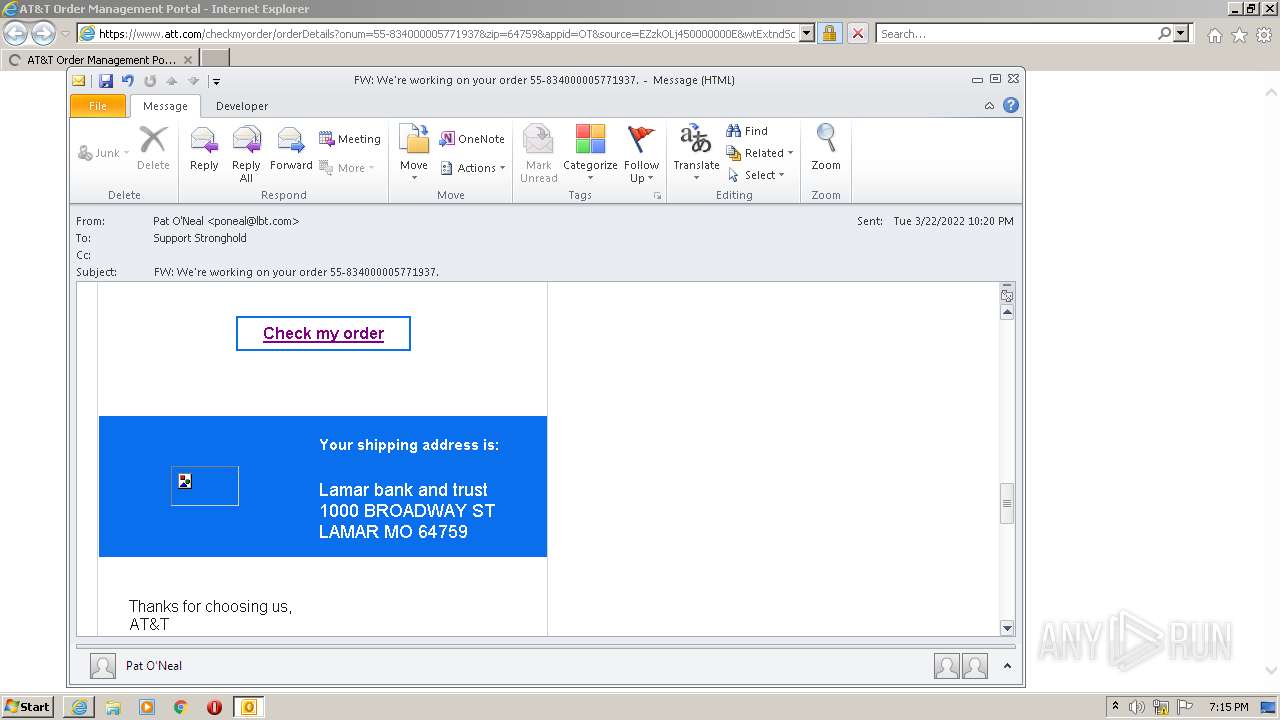Close the AT&T Order Management Portal tab

tap(187, 60)
